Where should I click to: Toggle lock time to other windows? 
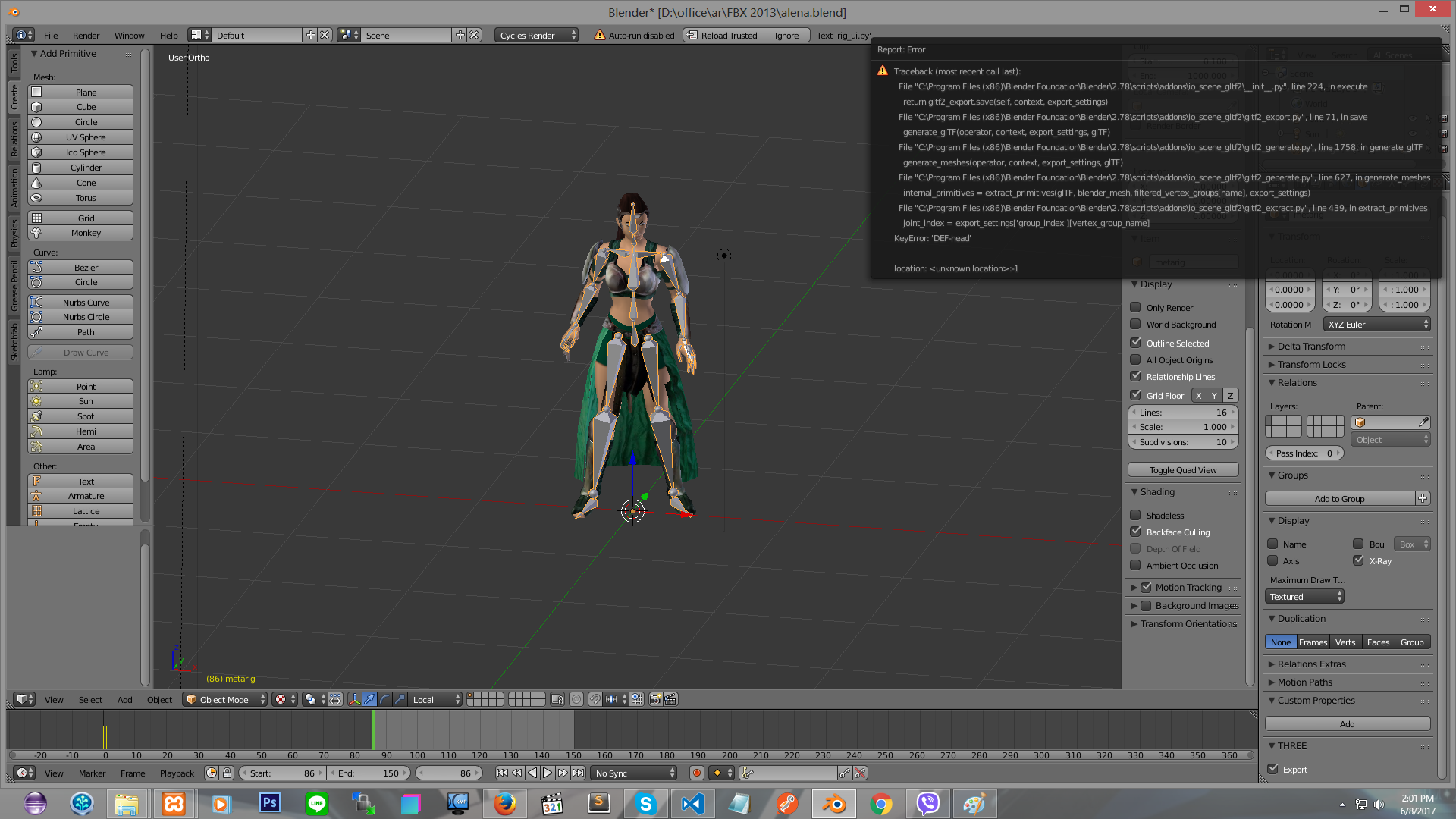(x=227, y=773)
